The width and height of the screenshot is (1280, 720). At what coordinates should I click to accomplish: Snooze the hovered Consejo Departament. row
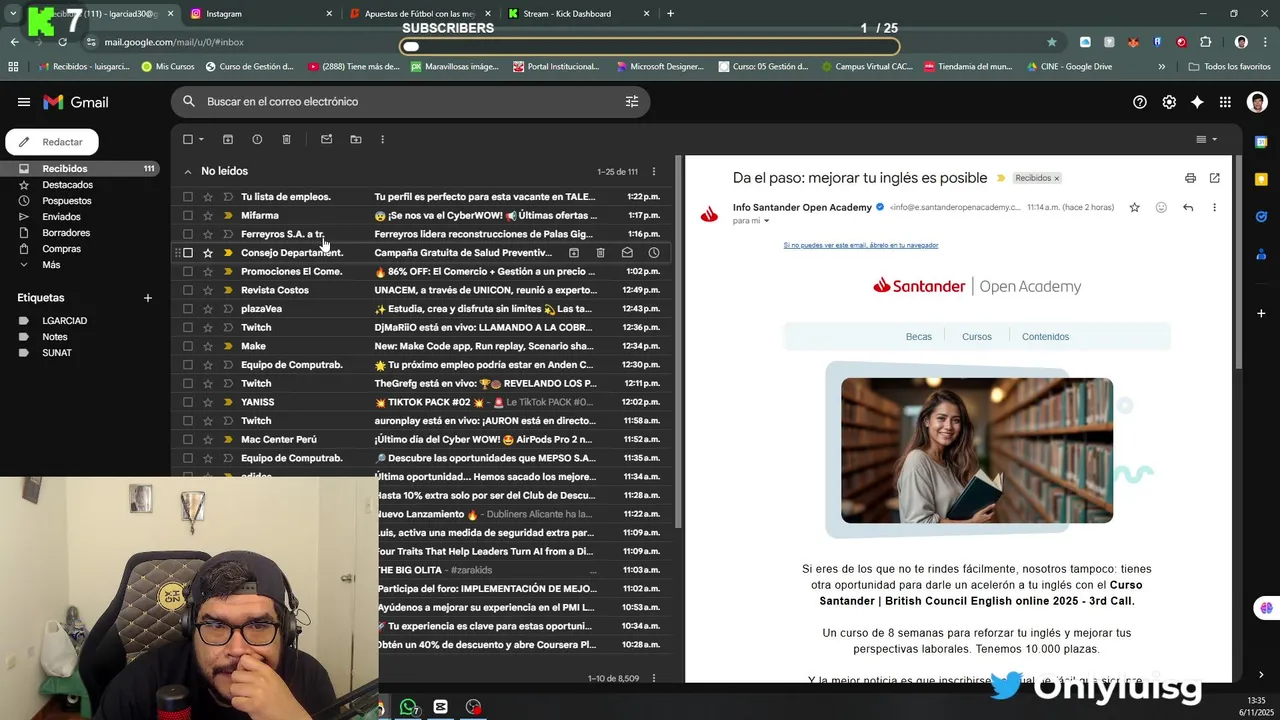654,253
